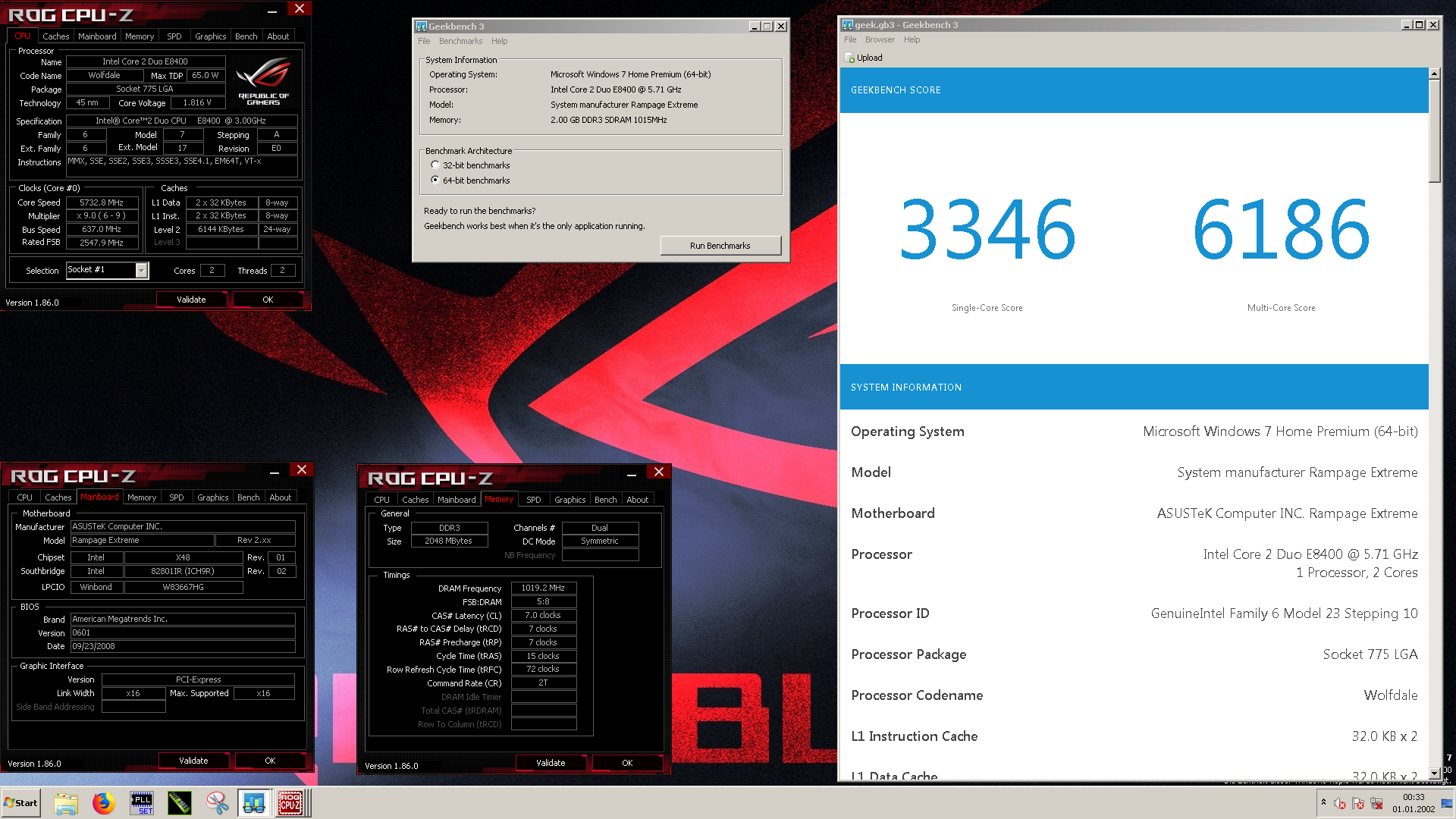
Task: Click the muted volume tray icon
Action: [1340, 804]
